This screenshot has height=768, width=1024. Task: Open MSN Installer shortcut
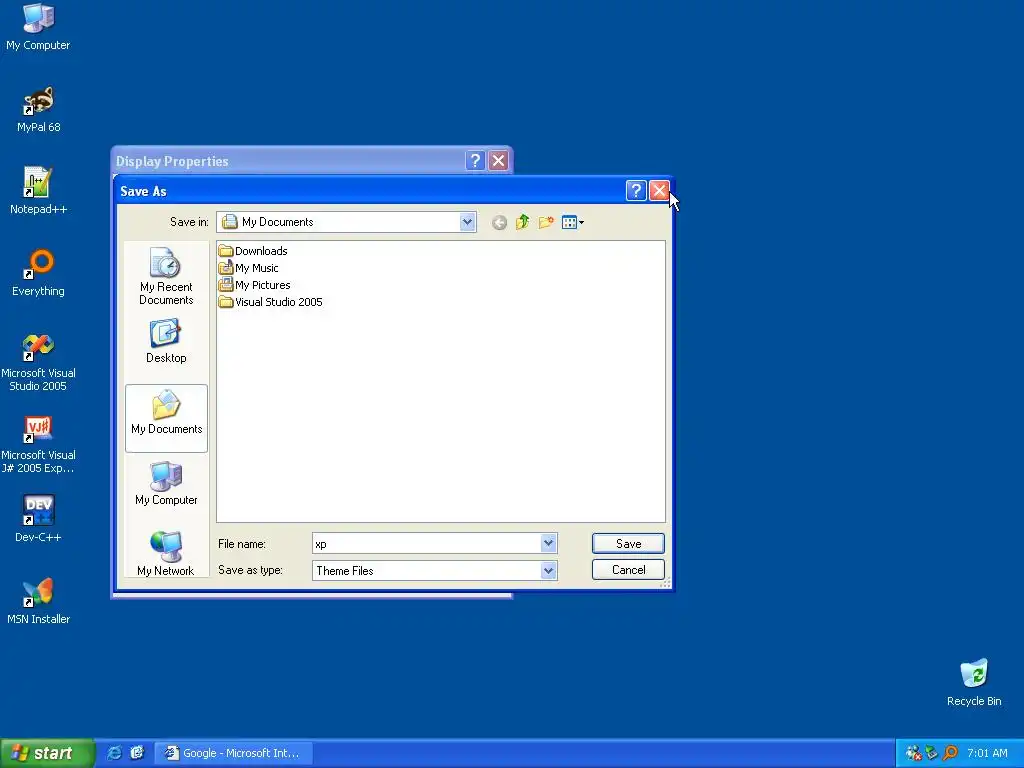(38, 601)
